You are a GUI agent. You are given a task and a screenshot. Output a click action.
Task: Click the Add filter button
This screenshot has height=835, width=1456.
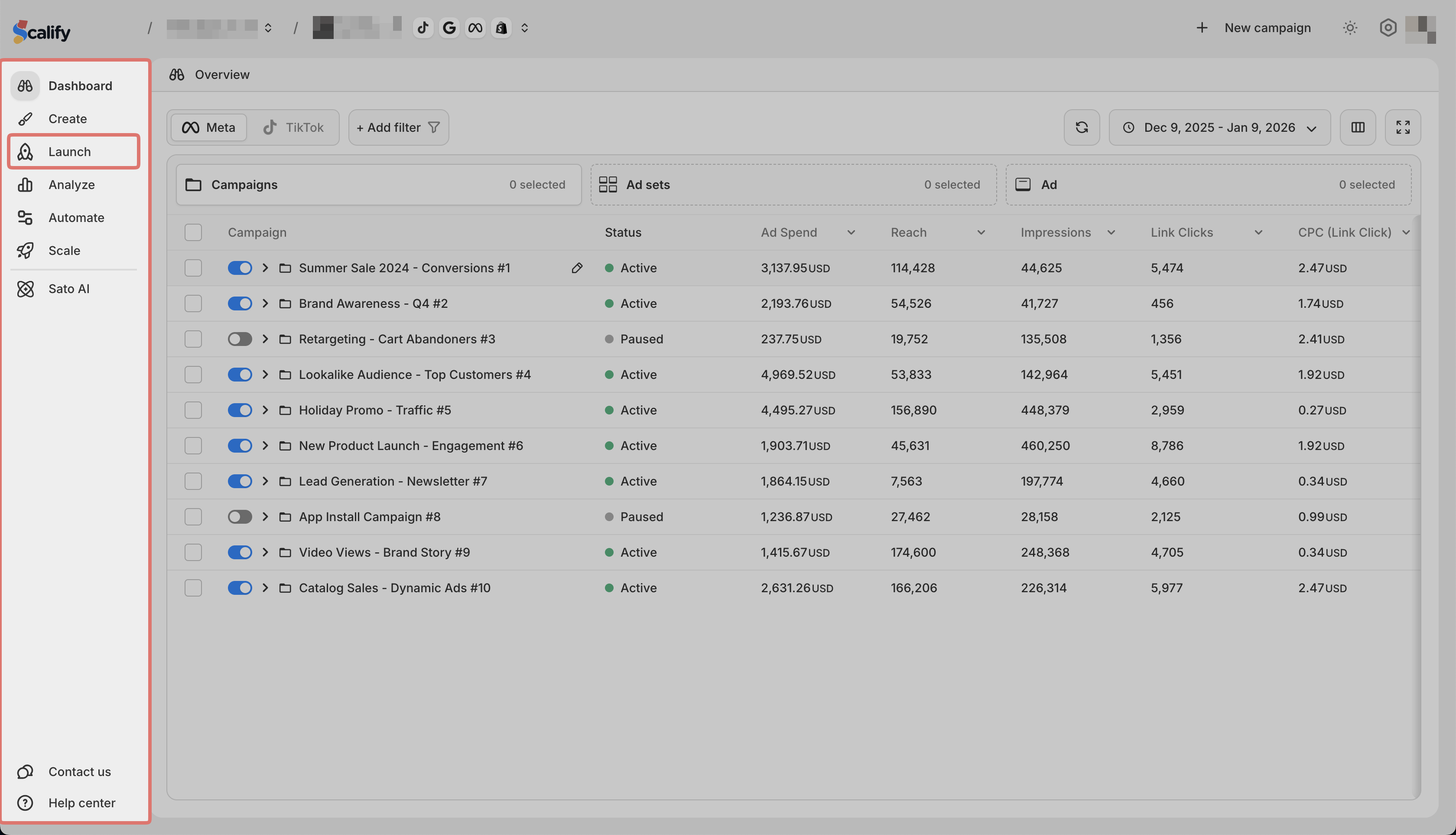click(398, 127)
